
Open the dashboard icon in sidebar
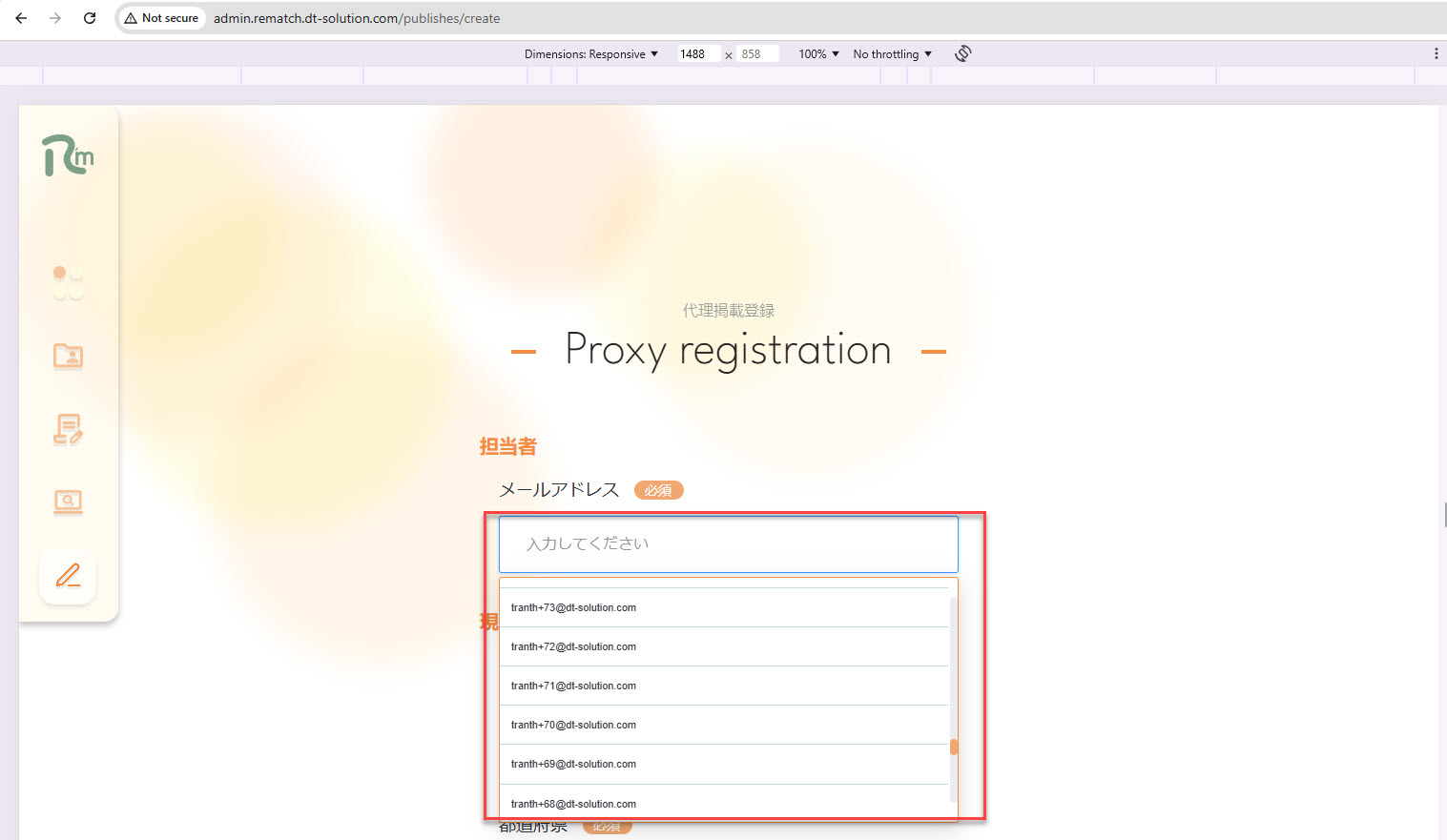68,283
